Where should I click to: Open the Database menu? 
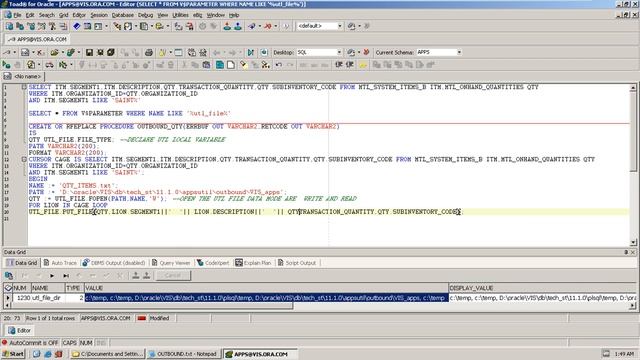(122, 15)
